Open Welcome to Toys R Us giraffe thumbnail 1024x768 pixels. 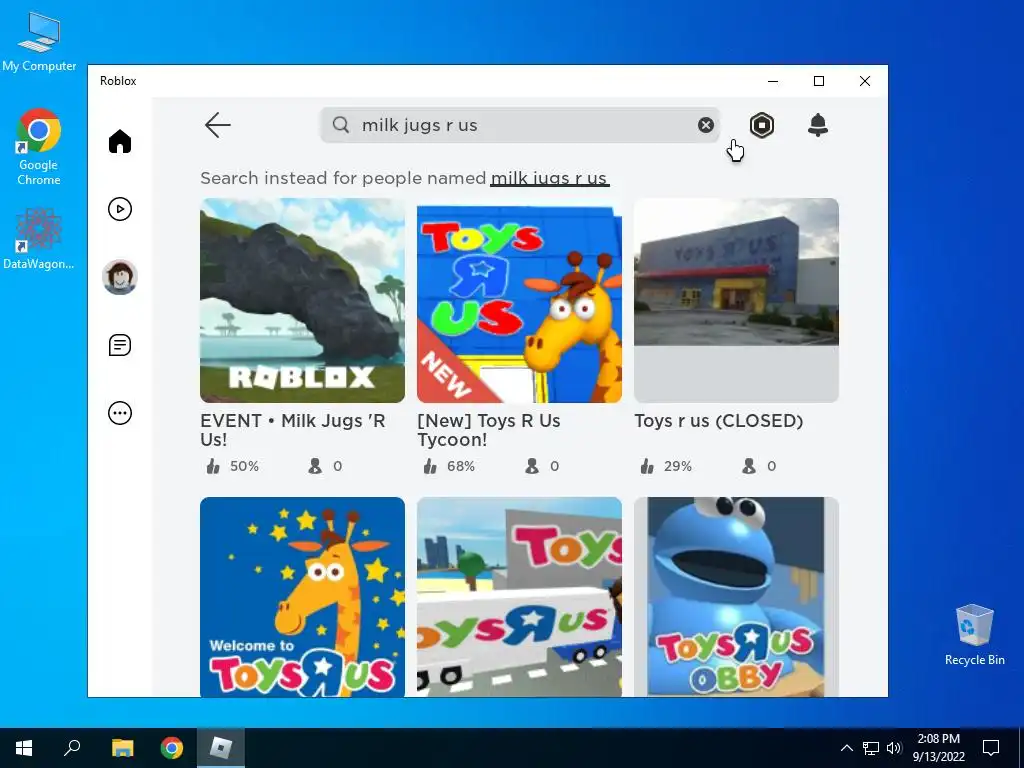tap(302, 597)
